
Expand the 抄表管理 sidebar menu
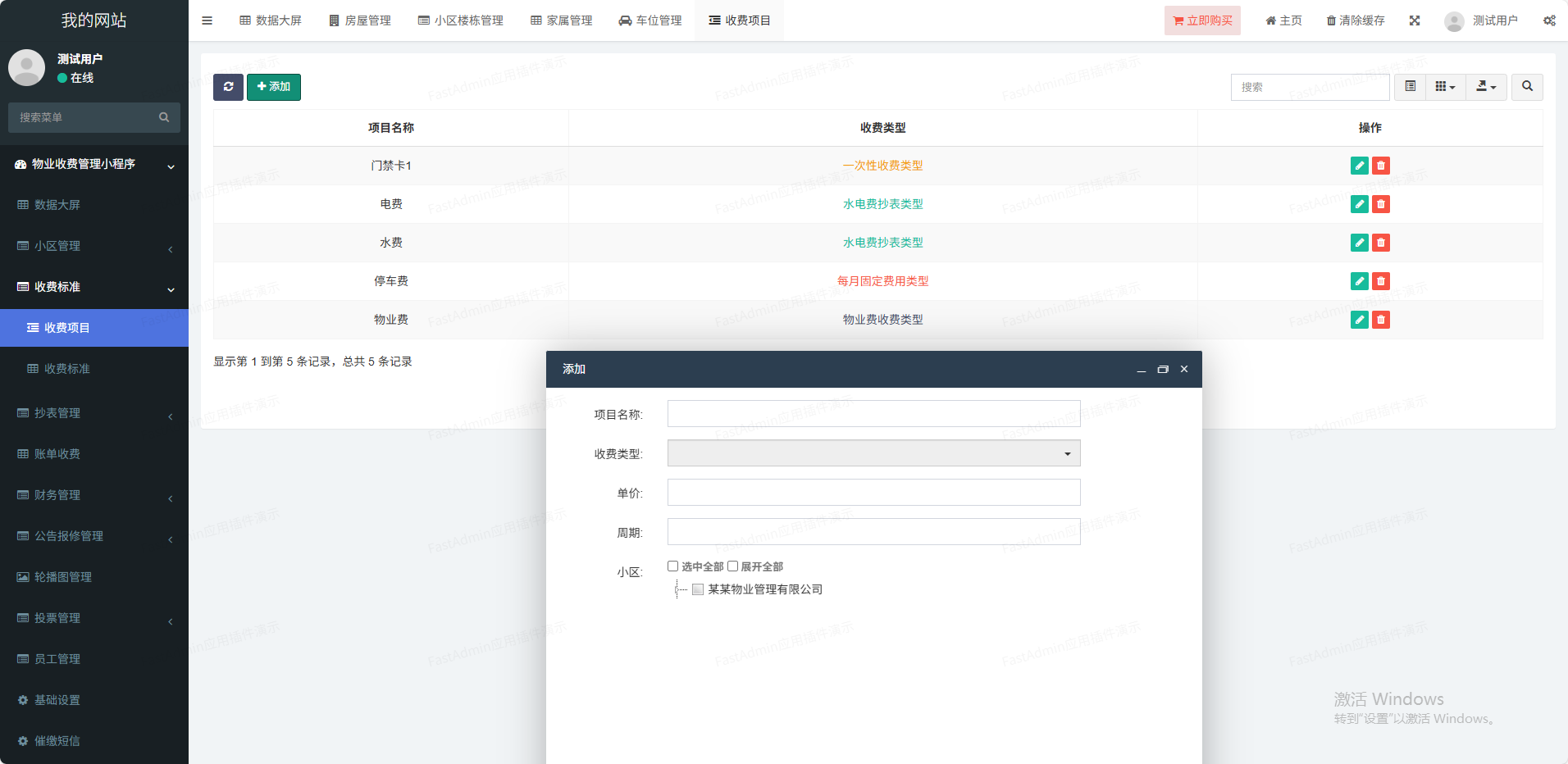pyautogui.click(x=94, y=413)
